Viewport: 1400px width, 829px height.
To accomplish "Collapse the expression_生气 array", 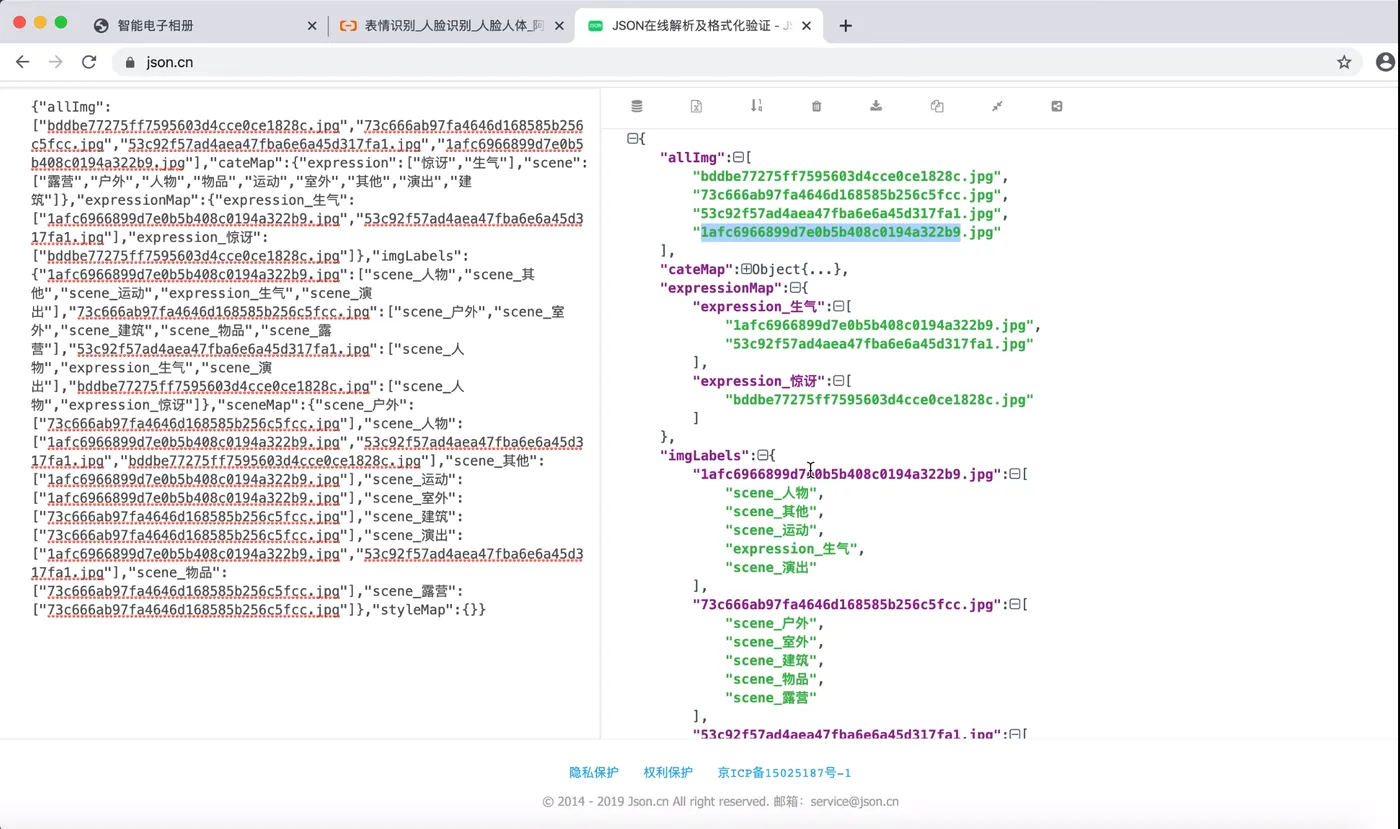I will pyautogui.click(x=837, y=307).
